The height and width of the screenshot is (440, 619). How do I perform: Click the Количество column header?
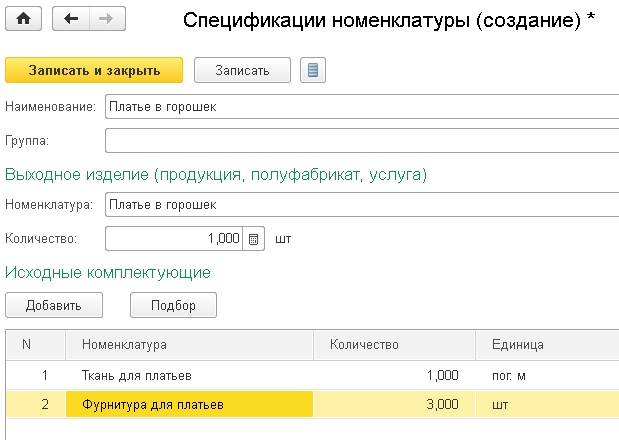(x=394, y=345)
